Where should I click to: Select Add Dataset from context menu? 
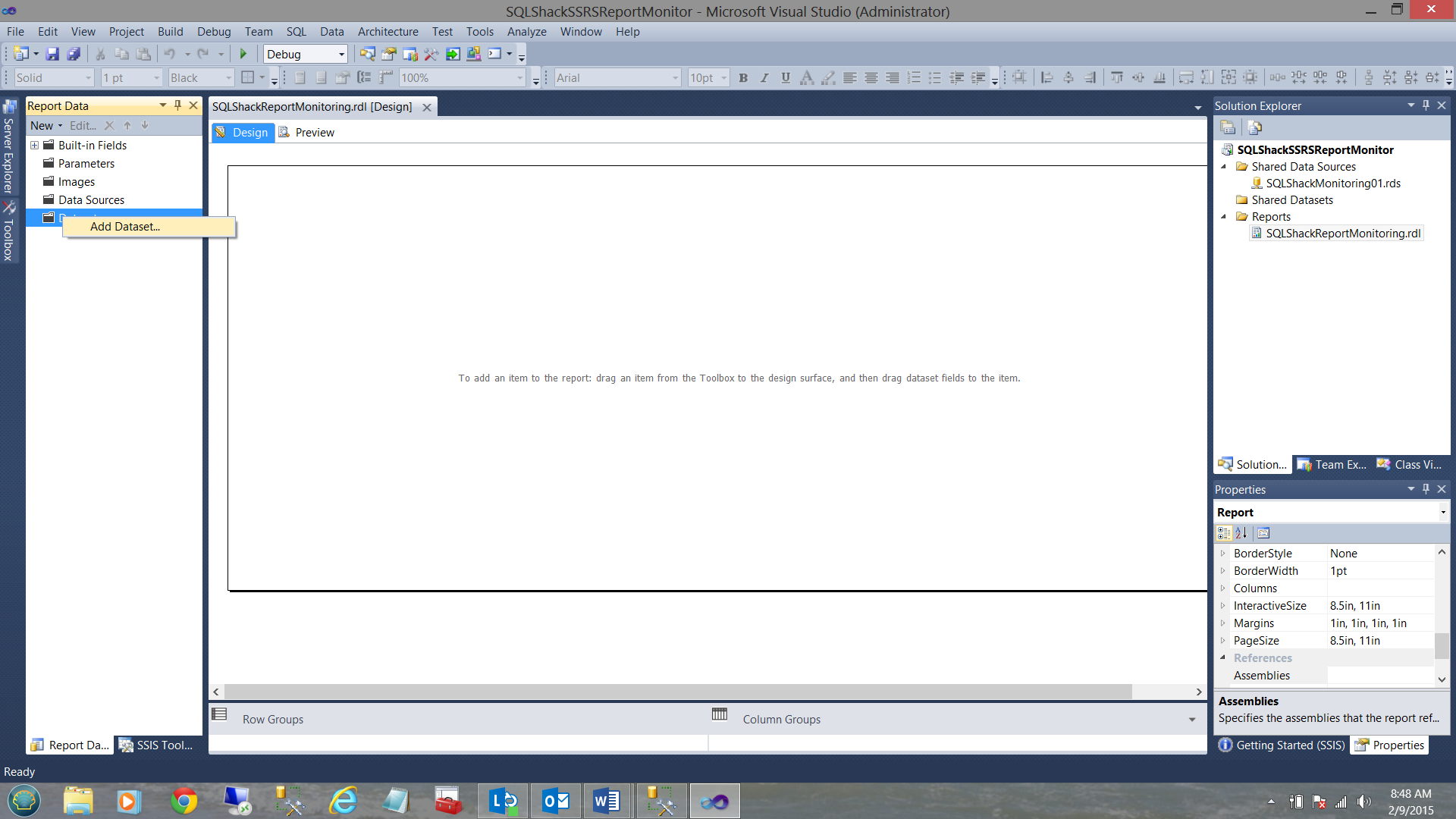(x=125, y=227)
